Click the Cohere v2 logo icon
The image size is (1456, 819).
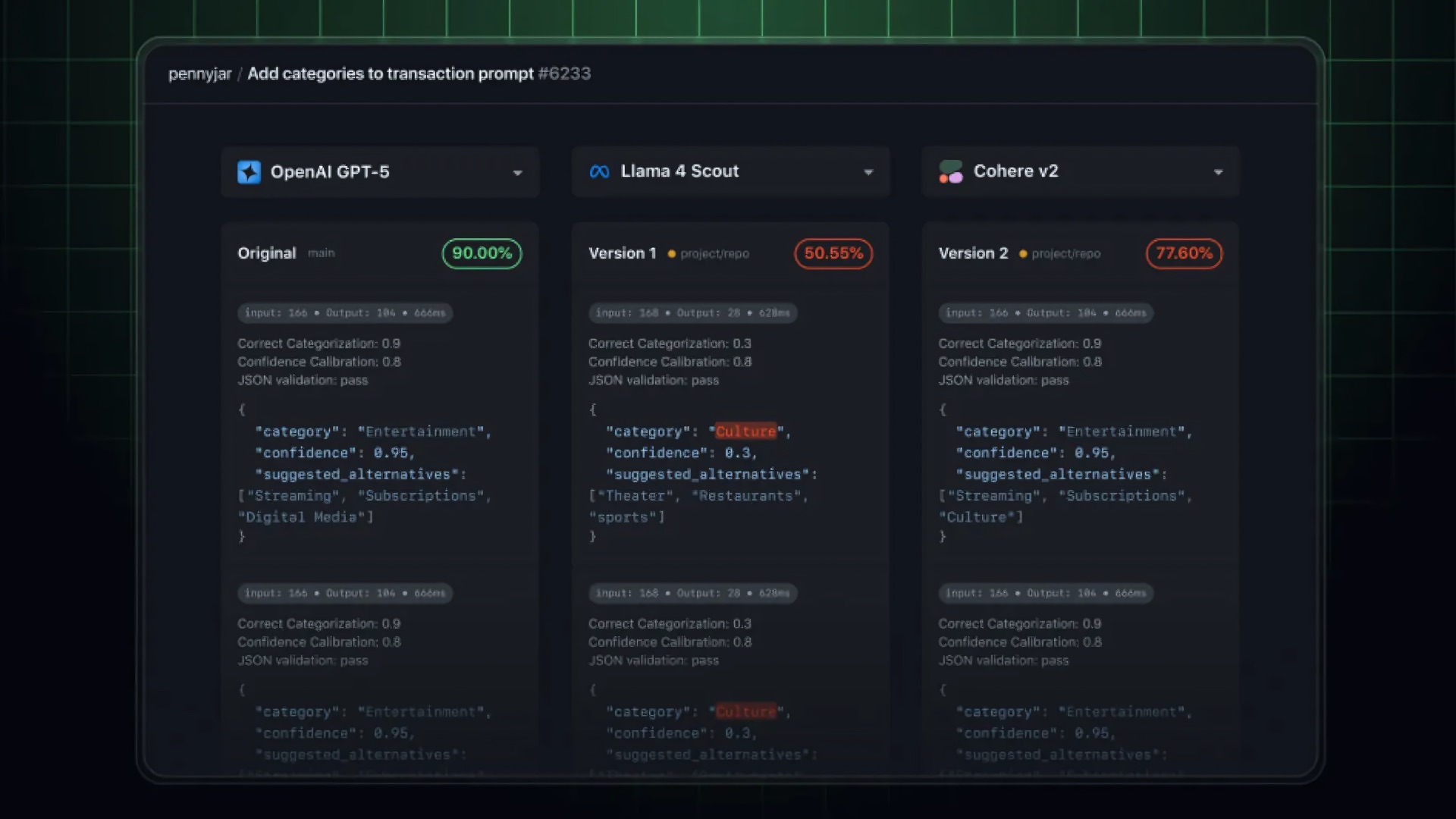pyautogui.click(x=950, y=171)
